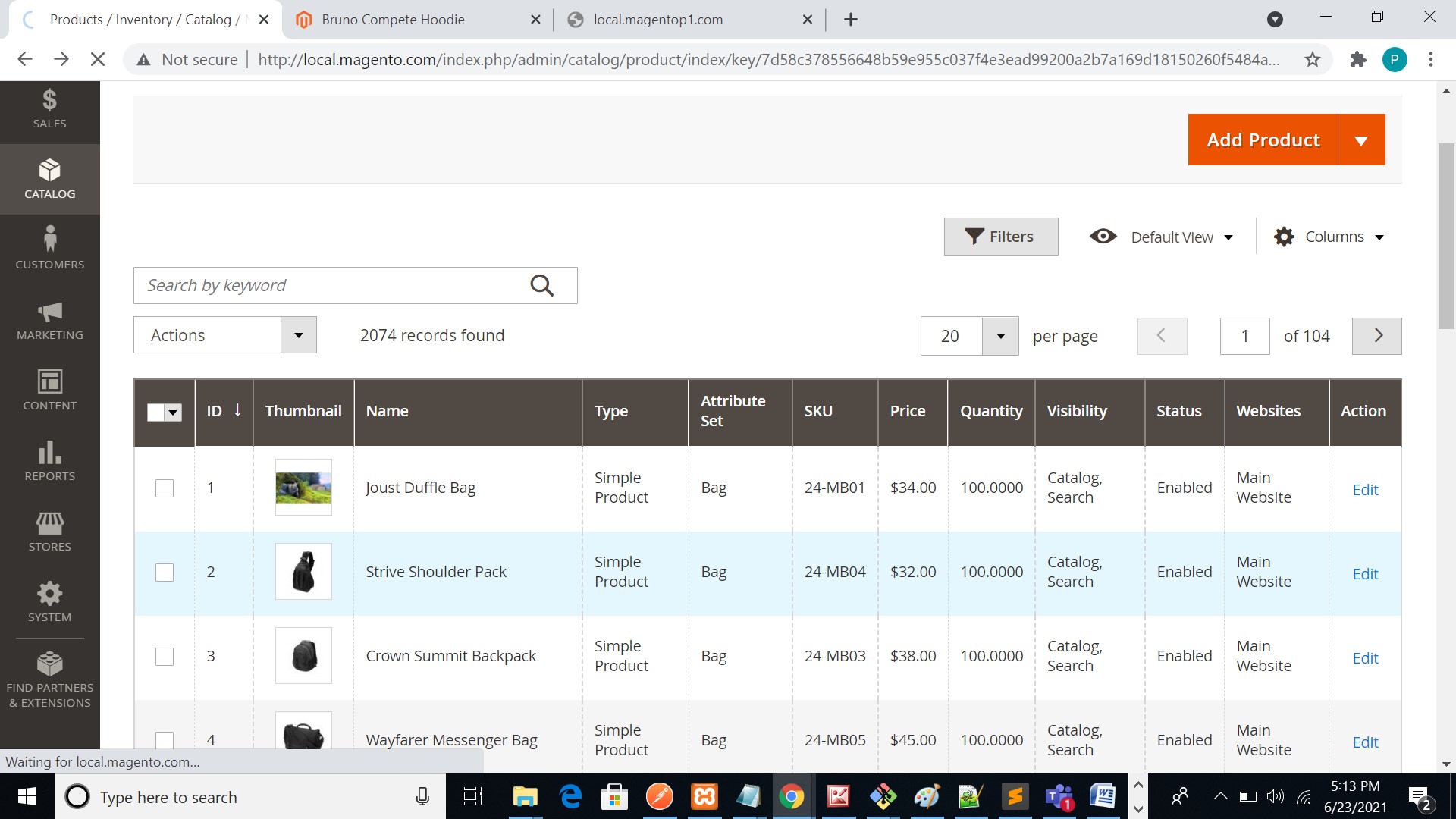Check the Crown Summit Backpack row

[164, 657]
